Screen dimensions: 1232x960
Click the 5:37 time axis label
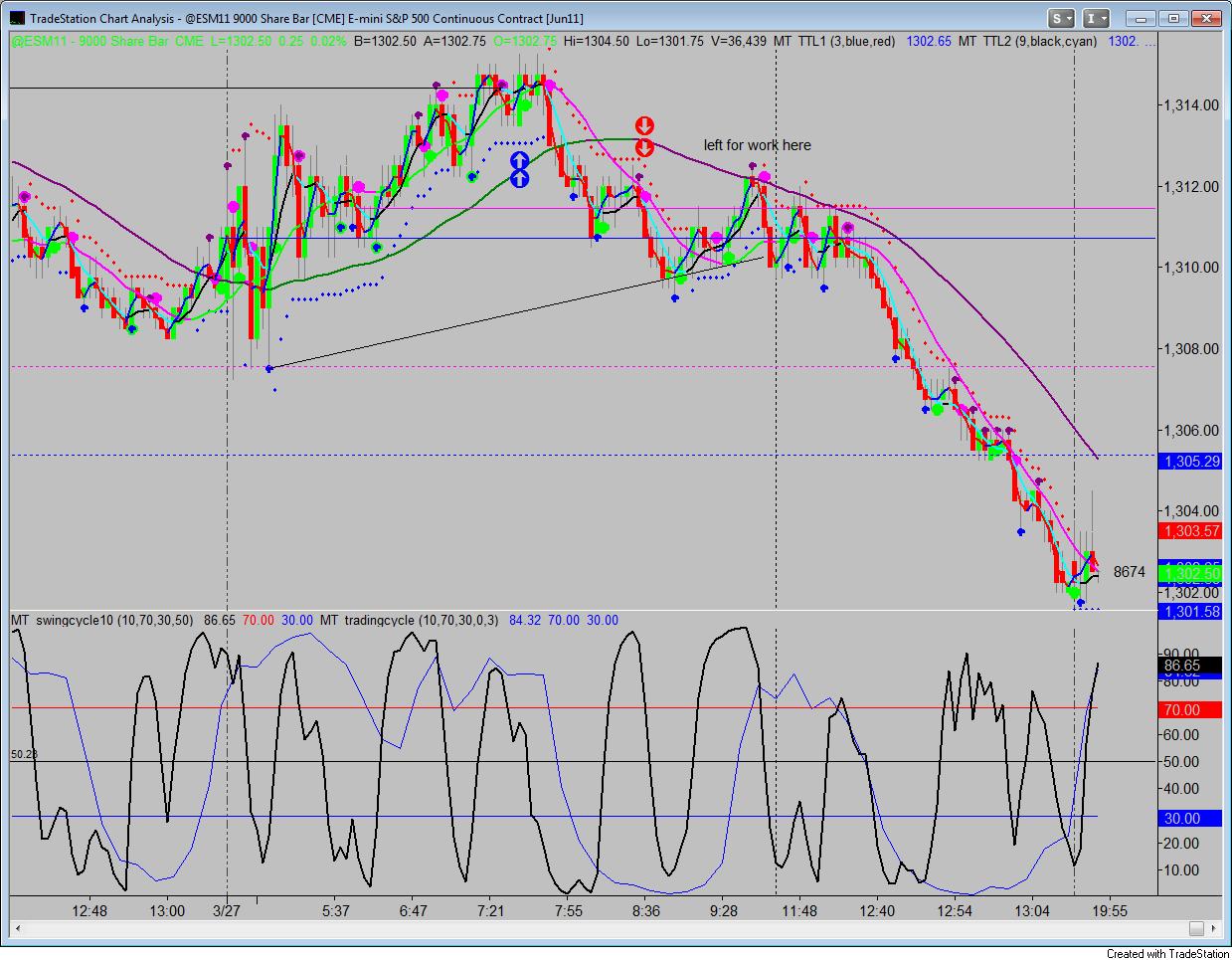(335, 910)
